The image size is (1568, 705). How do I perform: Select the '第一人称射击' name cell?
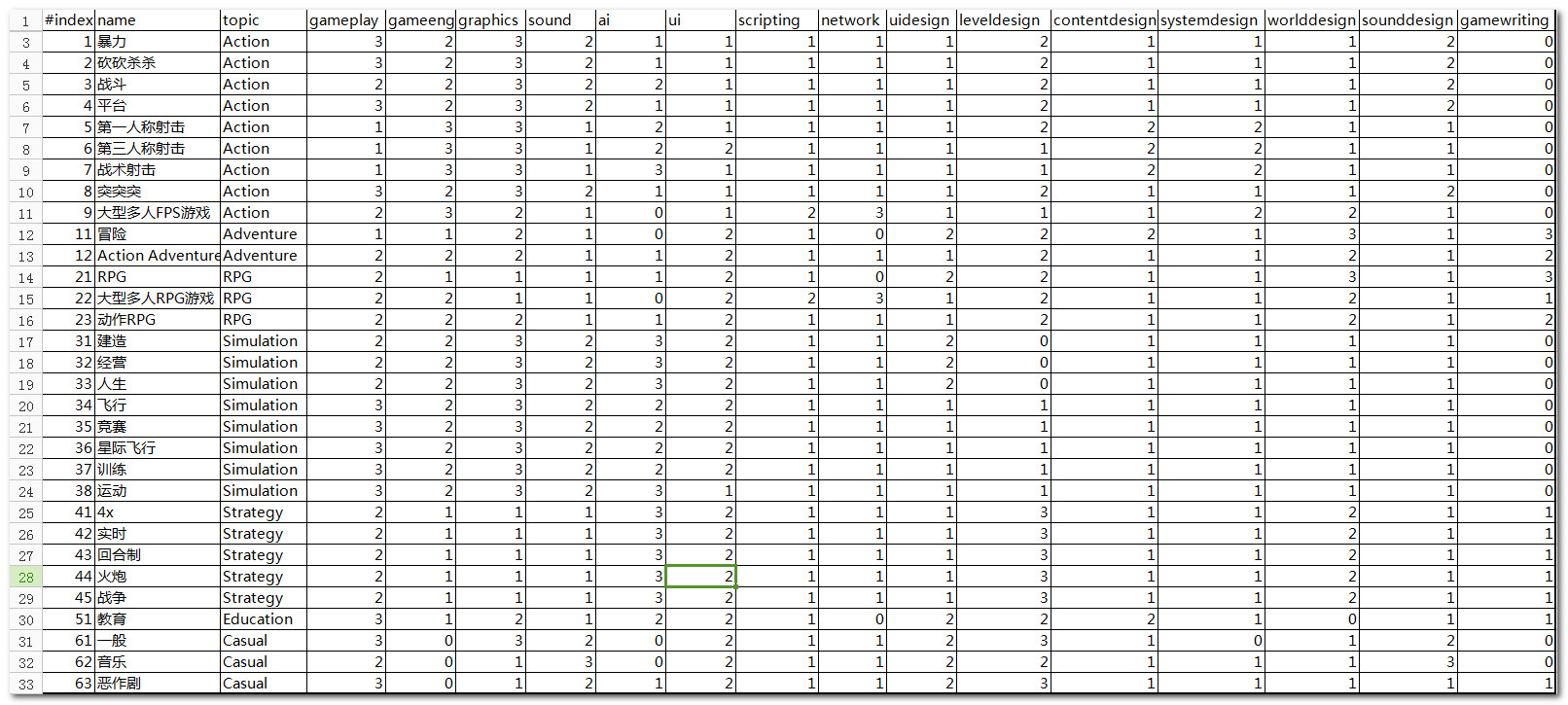coord(157,127)
